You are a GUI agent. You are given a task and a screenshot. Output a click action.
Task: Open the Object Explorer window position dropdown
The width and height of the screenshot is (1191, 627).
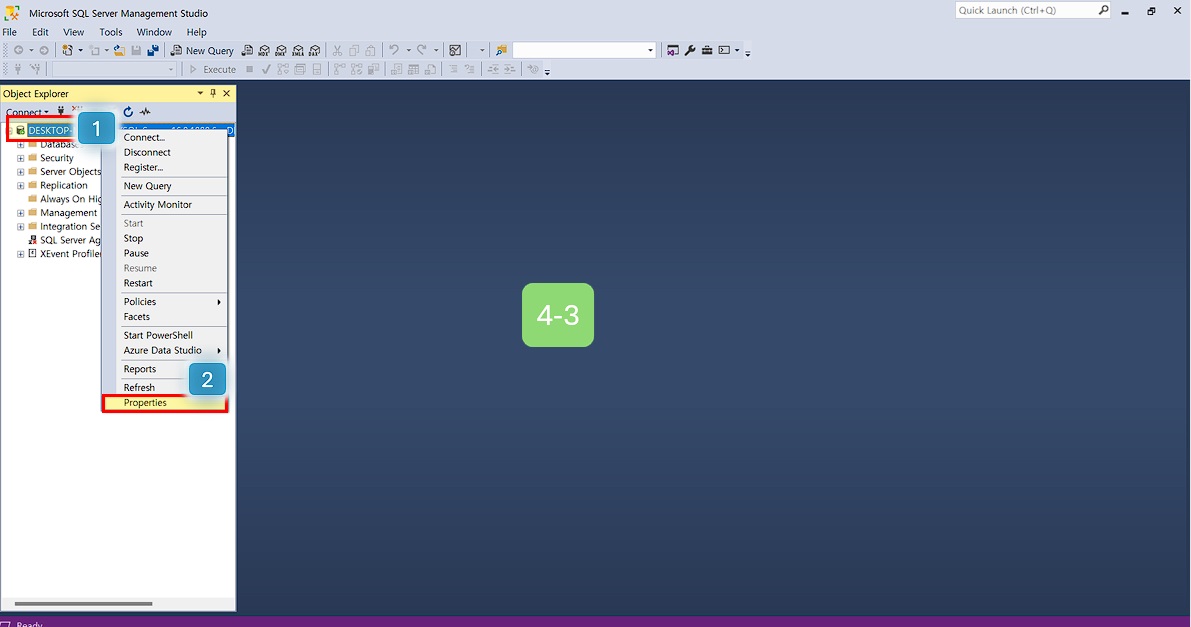tap(200, 93)
